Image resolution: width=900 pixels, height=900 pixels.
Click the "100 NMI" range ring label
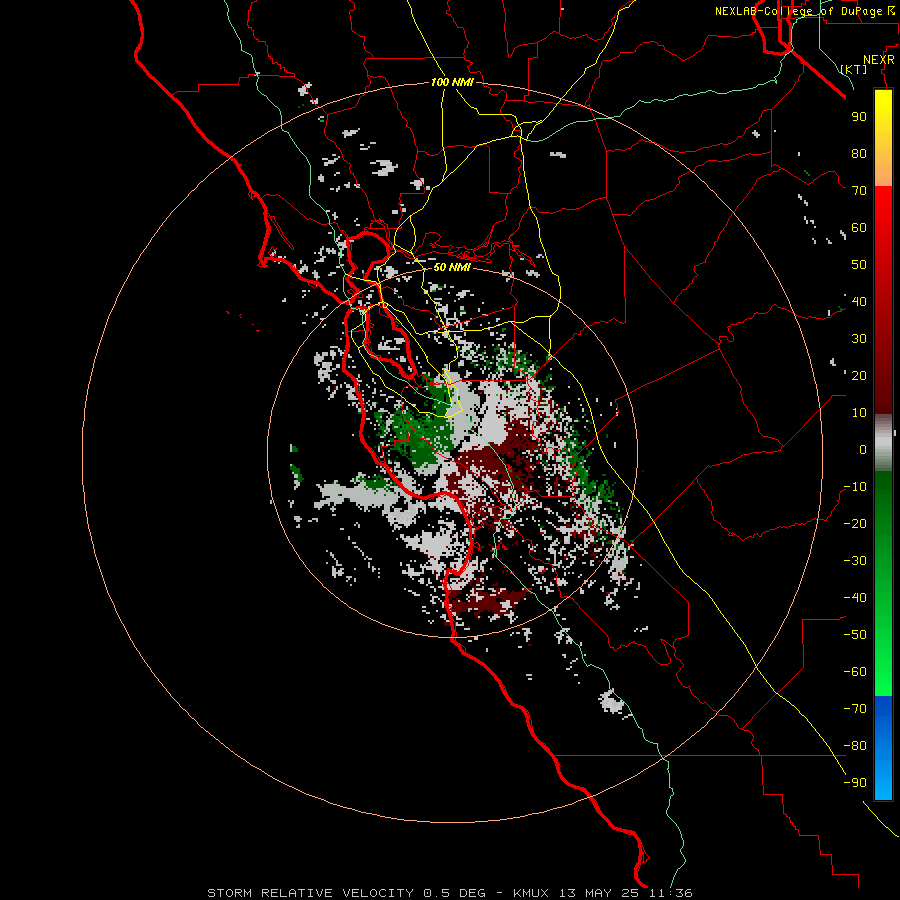click(452, 82)
